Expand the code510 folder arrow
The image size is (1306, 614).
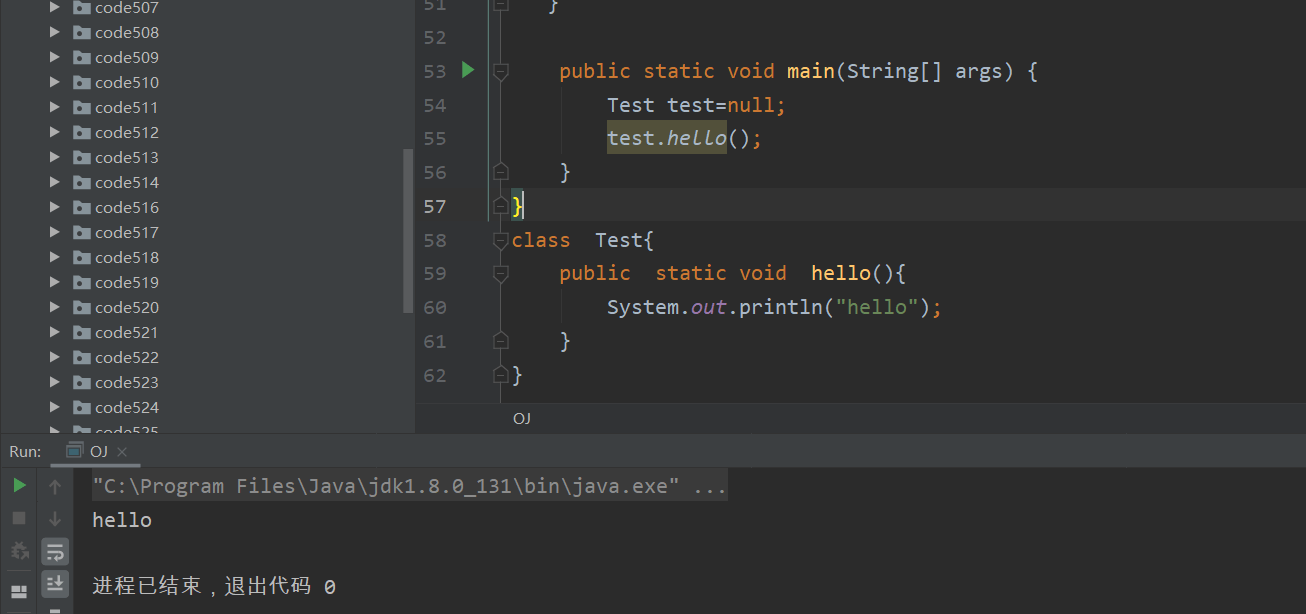tap(55, 82)
